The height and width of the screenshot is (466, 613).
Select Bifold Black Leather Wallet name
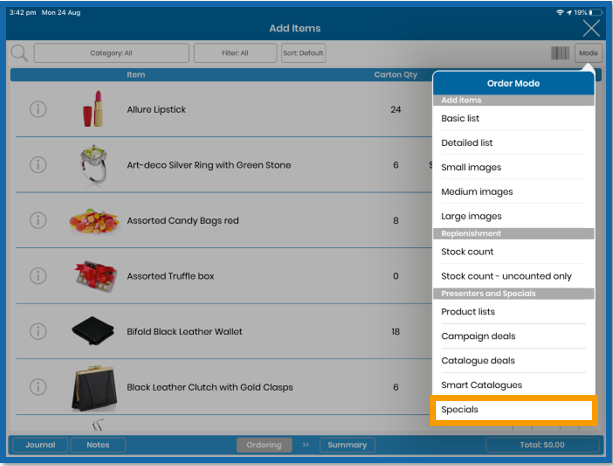tap(185, 332)
